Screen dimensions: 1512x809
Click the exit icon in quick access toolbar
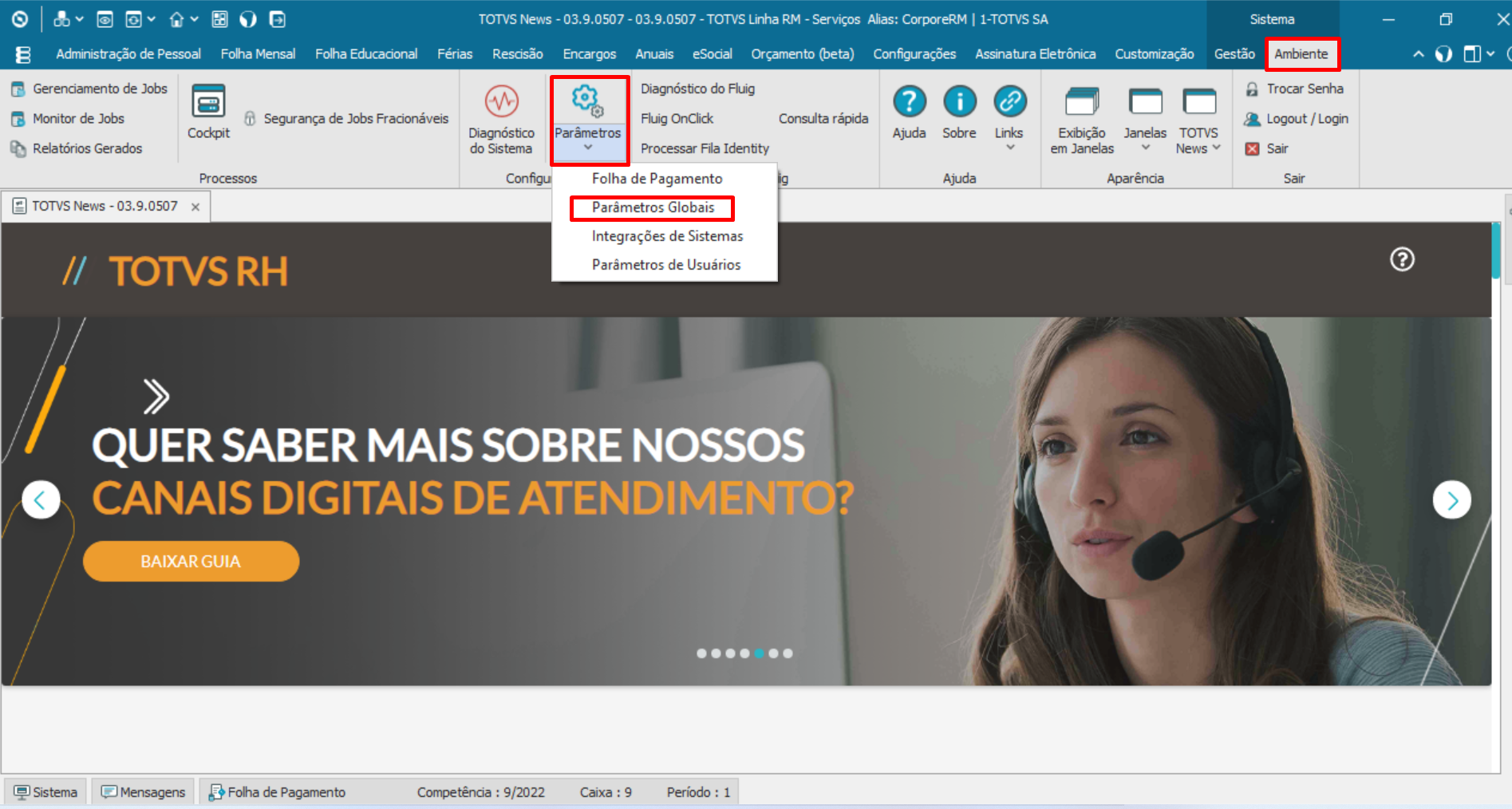(x=277, y=19)
